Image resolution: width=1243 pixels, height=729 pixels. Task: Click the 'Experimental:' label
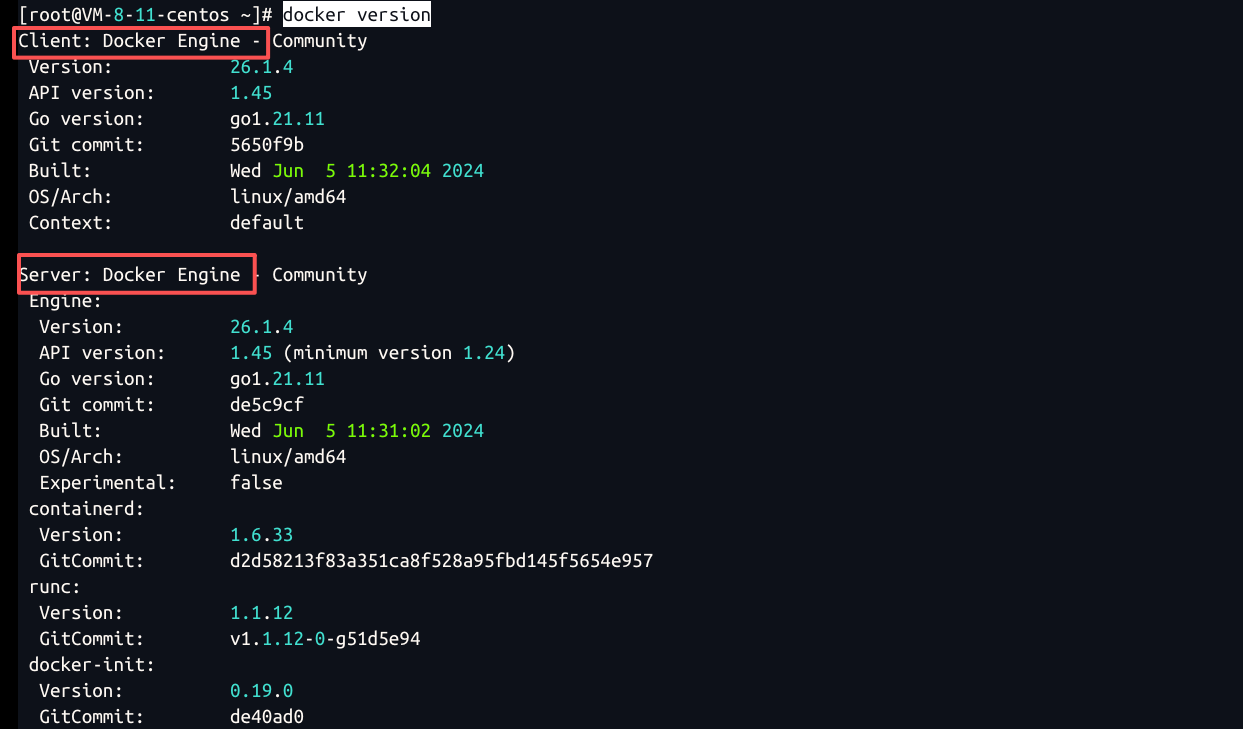click(108, 483)
